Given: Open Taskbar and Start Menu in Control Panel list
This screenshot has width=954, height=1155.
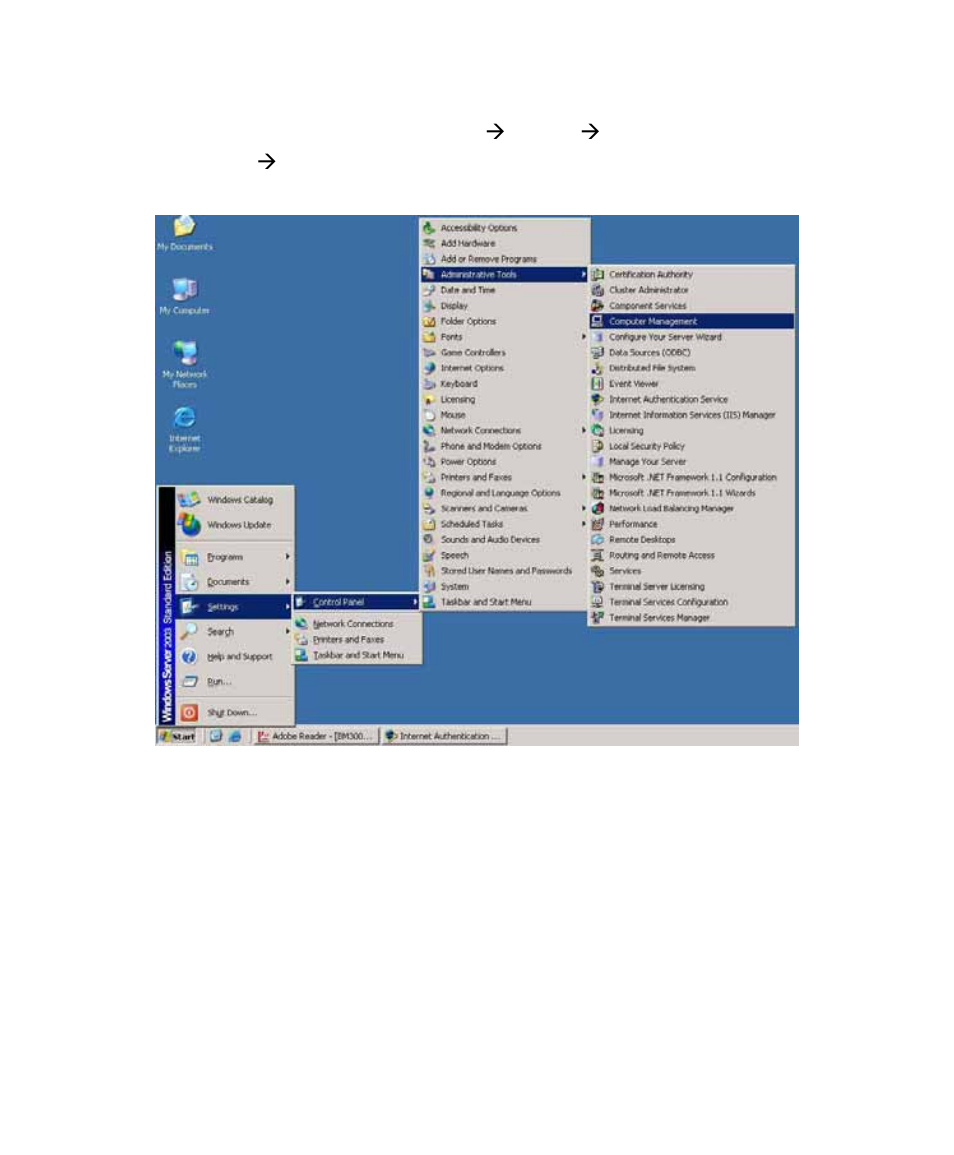Looking at the screenshot, I should [x=505, y=602].
